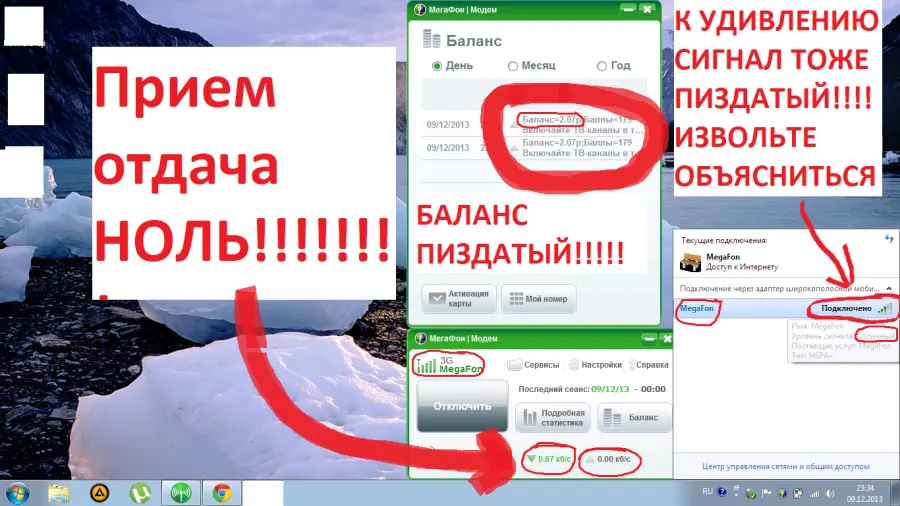The height and width of the screenshot is (506, 900).
Task: Open the Action Center flag icon
Action: [x=766, y=493]
